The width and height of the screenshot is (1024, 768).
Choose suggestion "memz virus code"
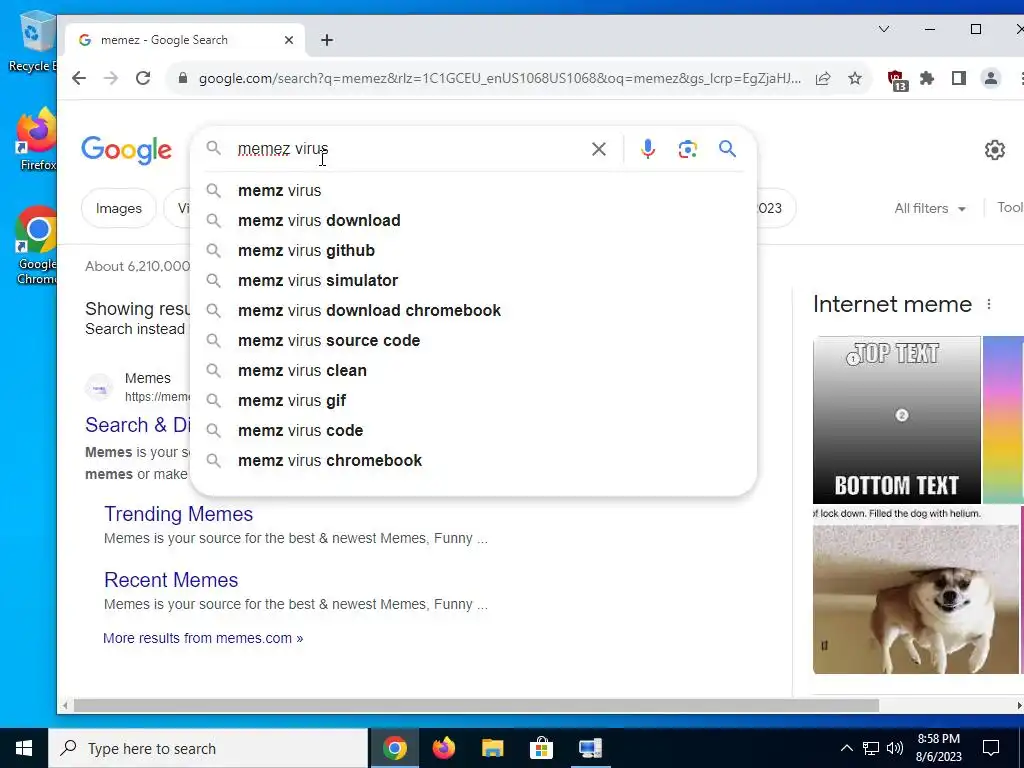[473, 431]
